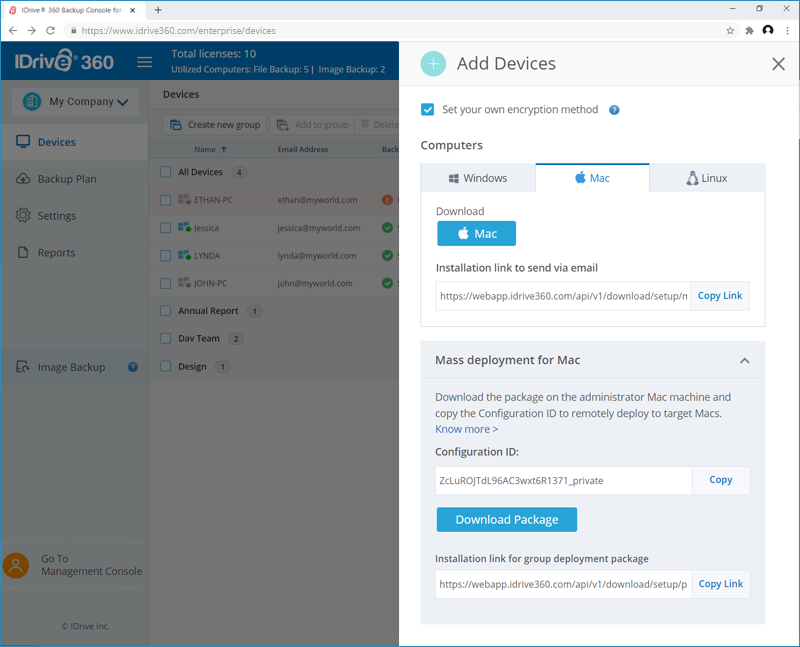
Task: Open Devices in the sidebar
Action: (74, 142)
